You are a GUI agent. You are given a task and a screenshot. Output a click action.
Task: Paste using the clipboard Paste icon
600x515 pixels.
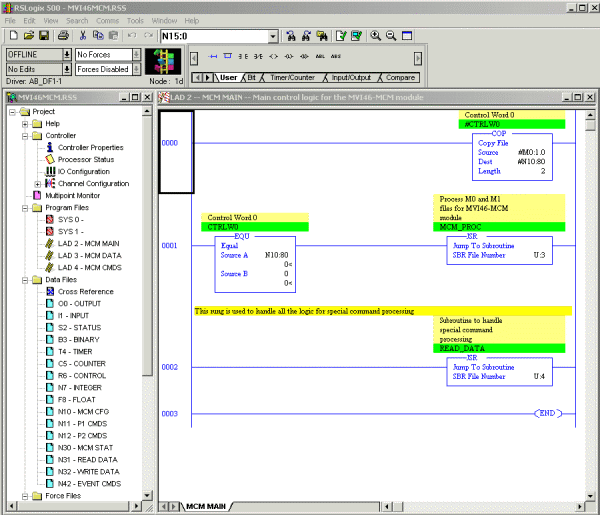(x=114, y=36)
